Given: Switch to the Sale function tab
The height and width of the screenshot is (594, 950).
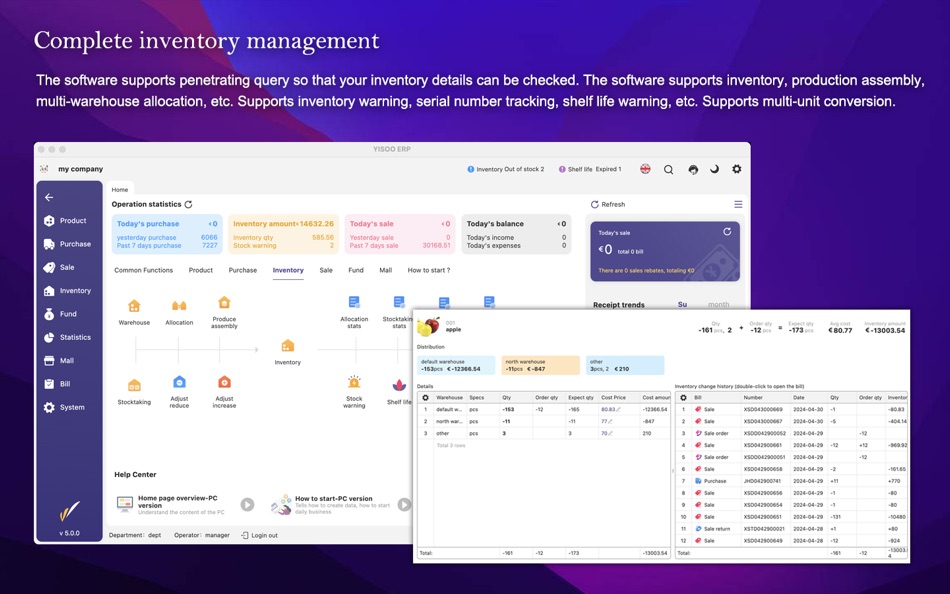Looking at the screenshot, I should [326, 270].
